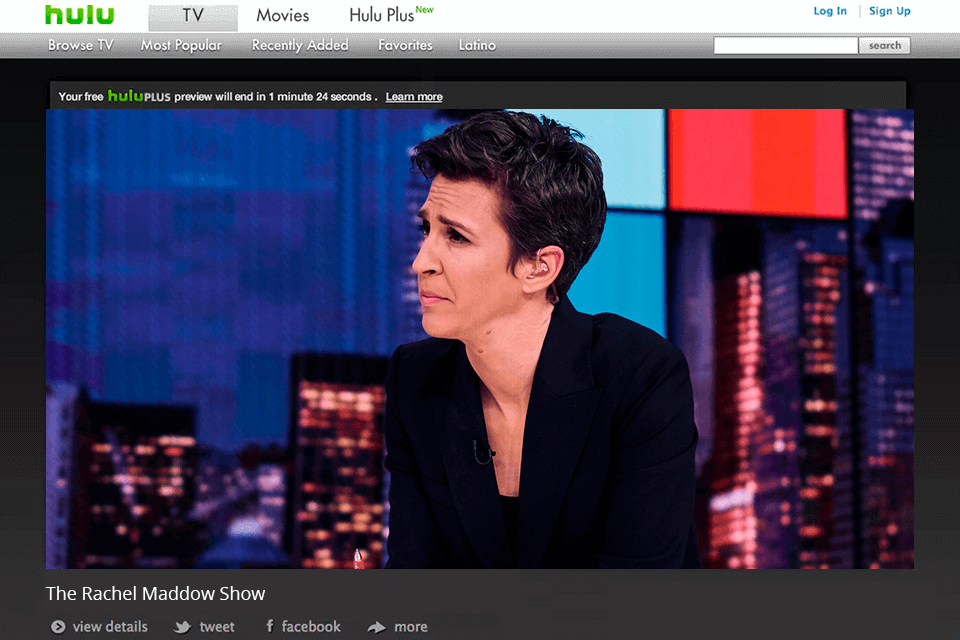Screen dimensions: 960x640
Task: Click the Sign Up link
Action: [x=890, y=11]
